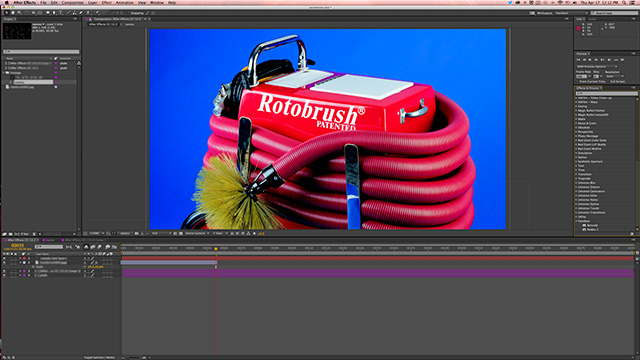
Task: Expand the Trapcode effects category
Action: (x=576, y=178)
